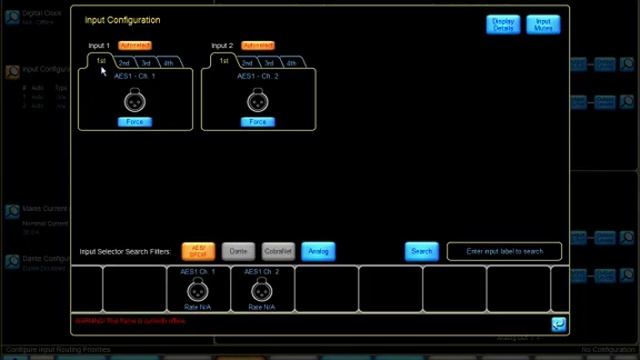Click 'Configure Input Routing Priorities' status text
The width and height of the screenshot is (640, 360).
pos(58,349)
